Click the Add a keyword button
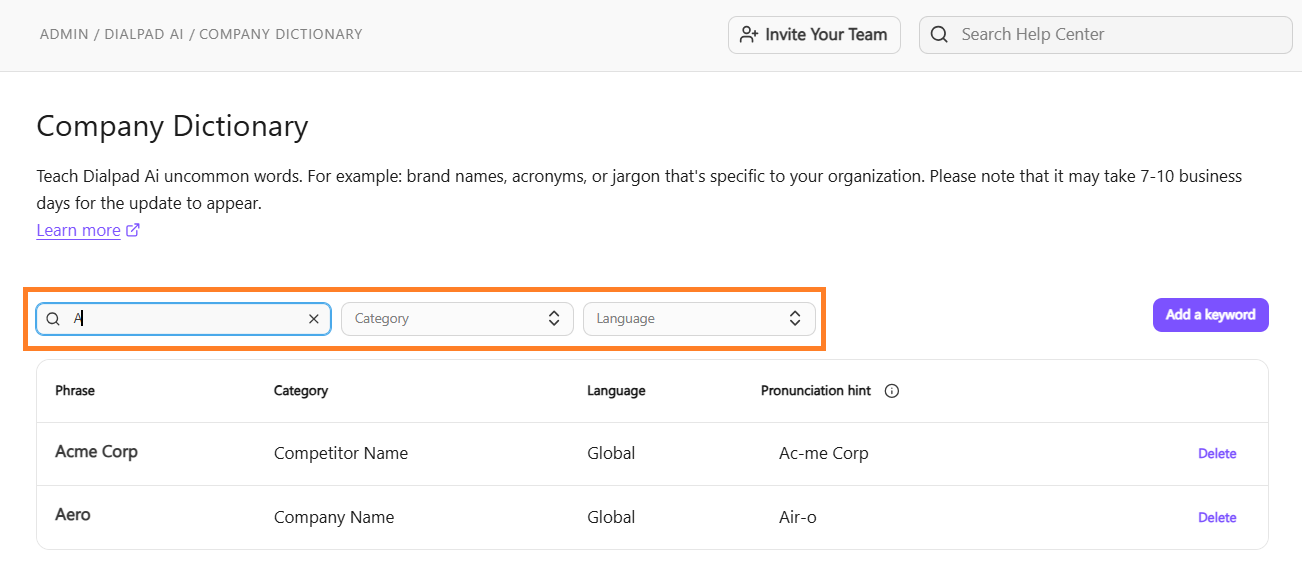This screenshot has width=1302, height=564. click(1210, 314)
